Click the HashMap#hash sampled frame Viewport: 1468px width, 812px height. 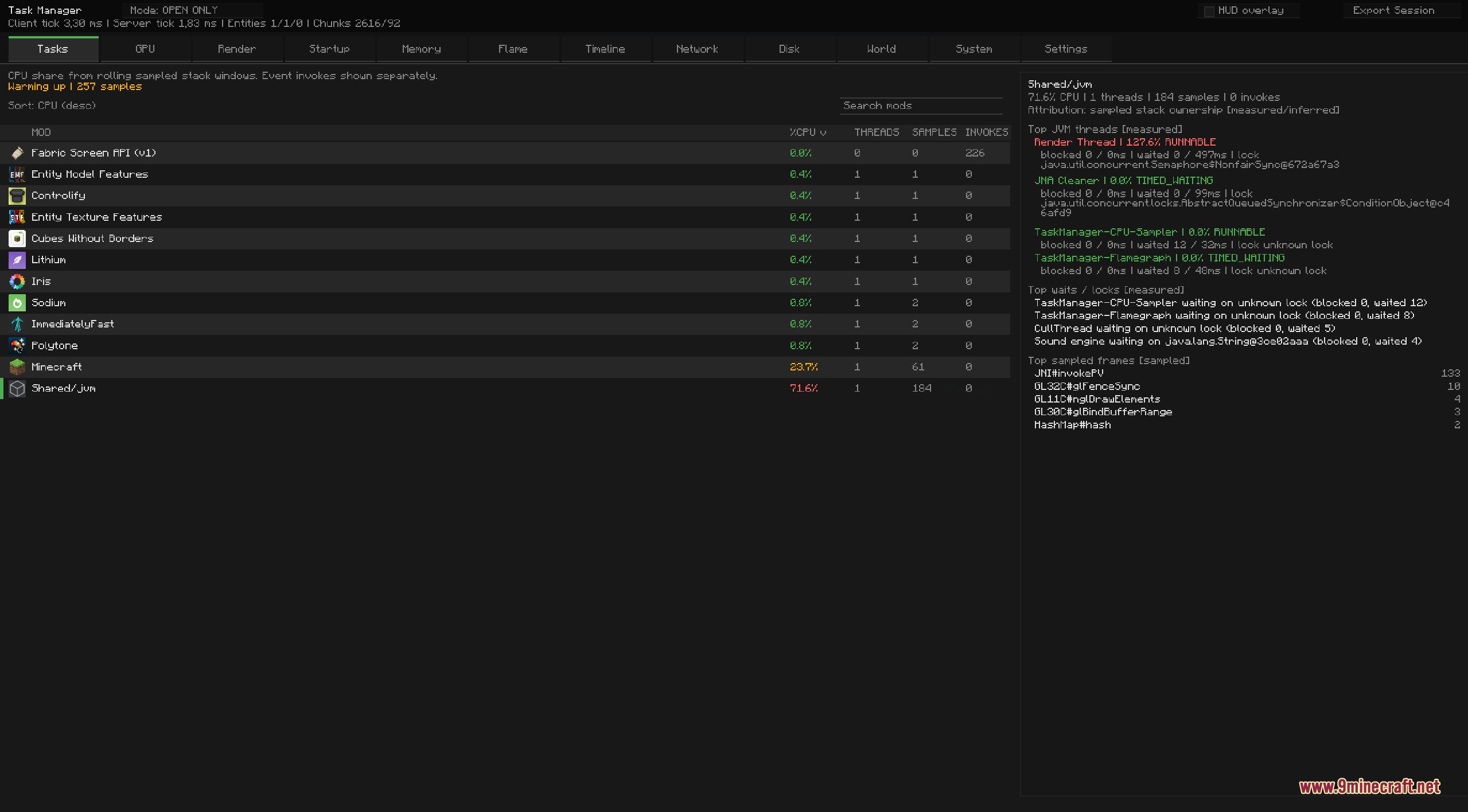pos(1072,425)
